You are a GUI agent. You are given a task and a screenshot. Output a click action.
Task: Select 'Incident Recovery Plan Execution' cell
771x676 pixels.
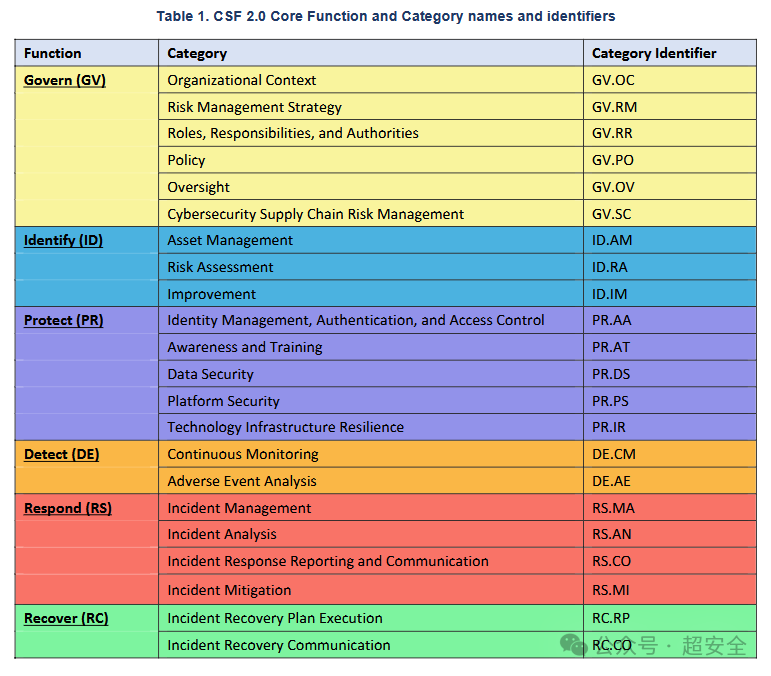(x=371, y=618)
